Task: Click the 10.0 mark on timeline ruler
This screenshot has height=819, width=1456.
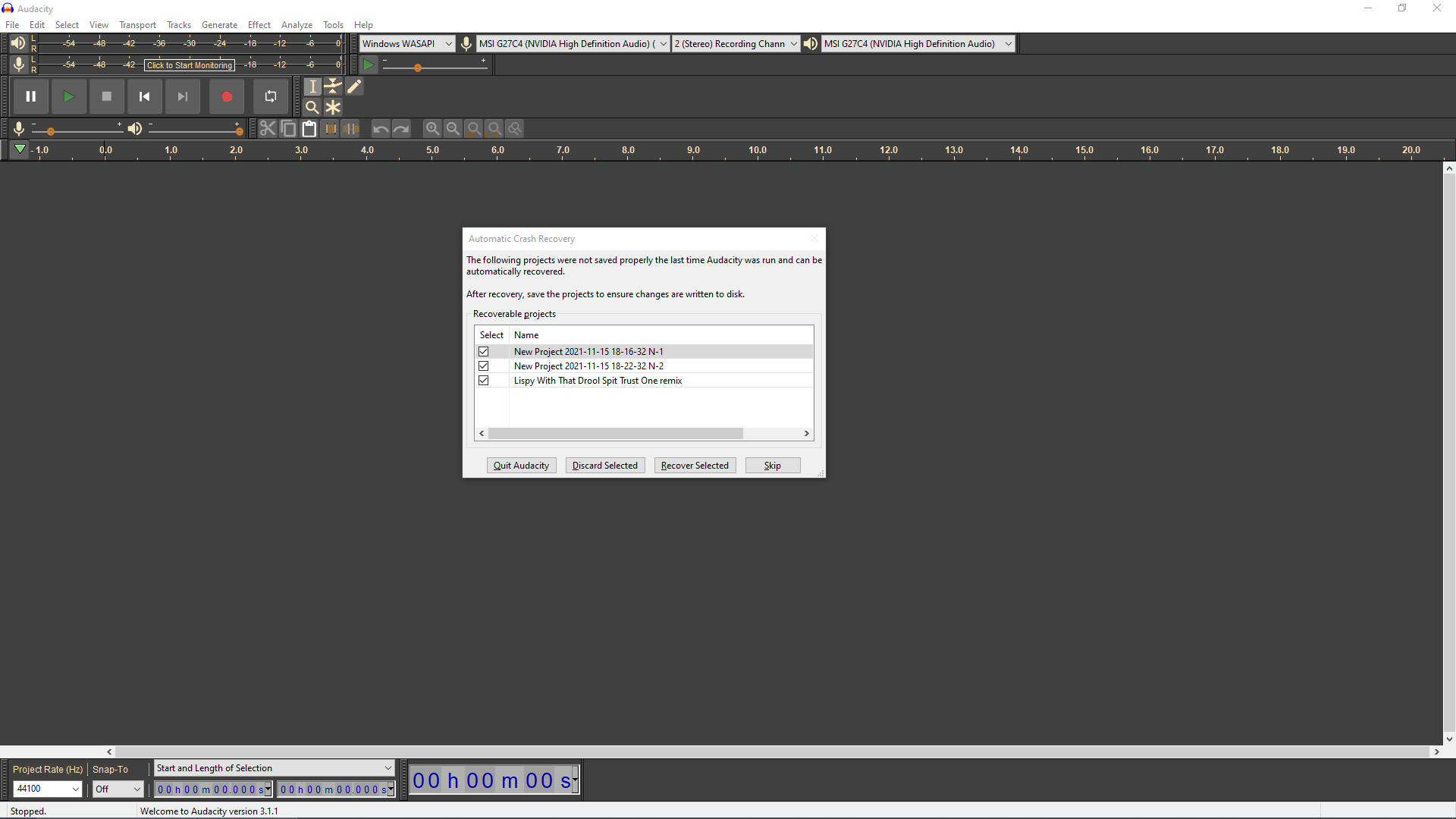Action: pyautogui.click(x=758, y=150)
